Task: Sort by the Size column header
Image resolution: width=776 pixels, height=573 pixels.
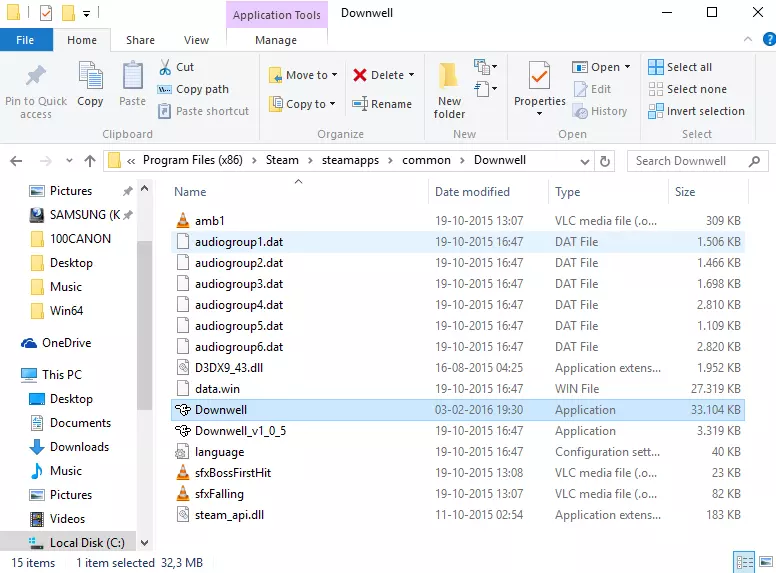Action: [x=709, y=192]
